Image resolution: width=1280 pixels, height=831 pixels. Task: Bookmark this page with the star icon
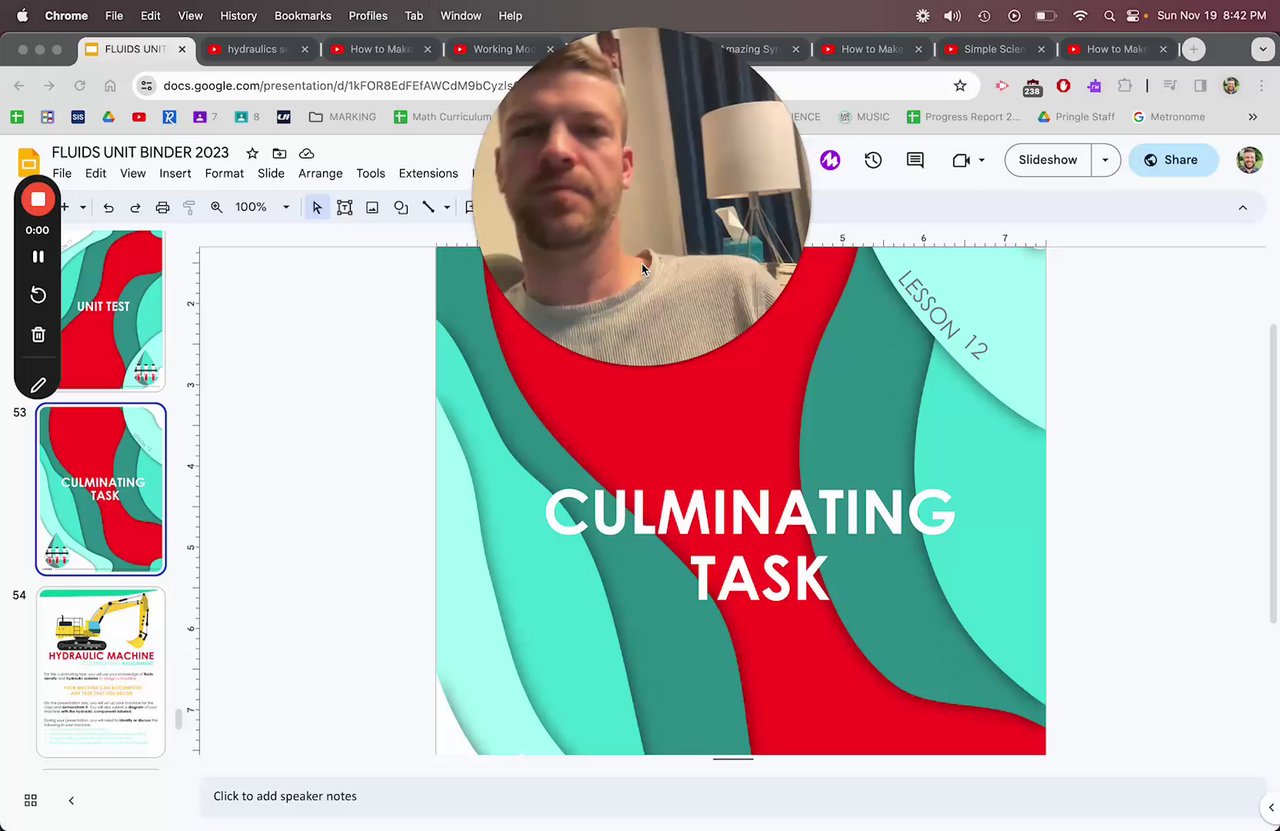(960, 86)
